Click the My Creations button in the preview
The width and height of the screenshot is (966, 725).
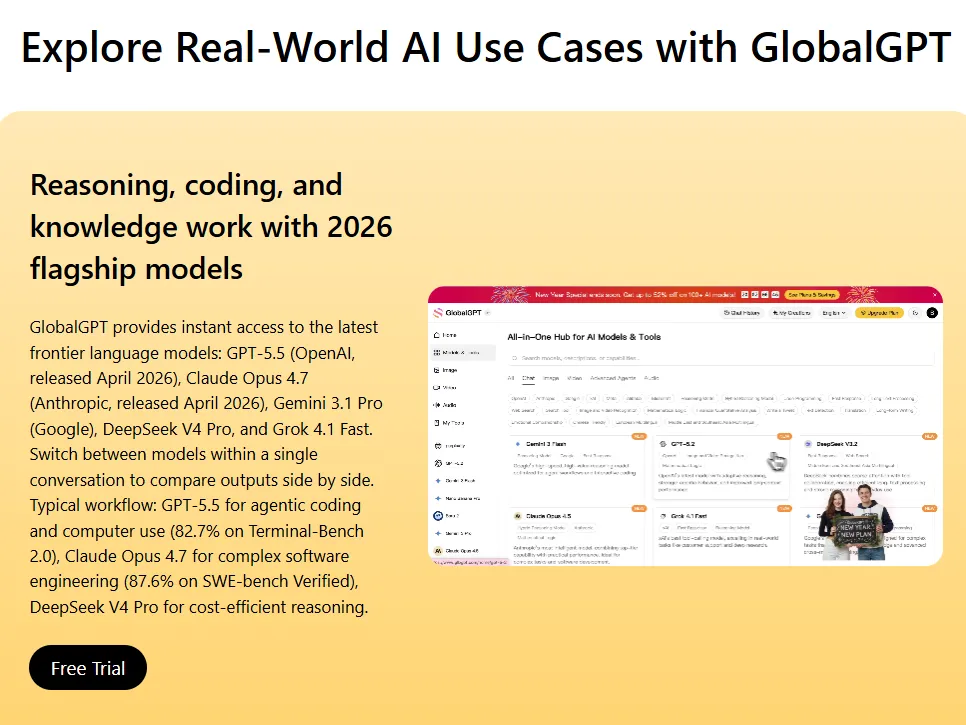[791, 313]
